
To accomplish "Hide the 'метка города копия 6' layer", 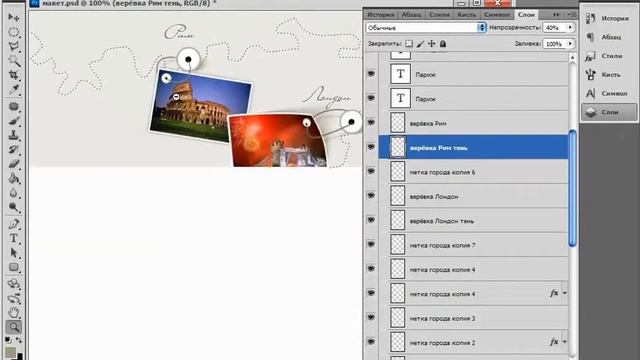I will point(371,171).
